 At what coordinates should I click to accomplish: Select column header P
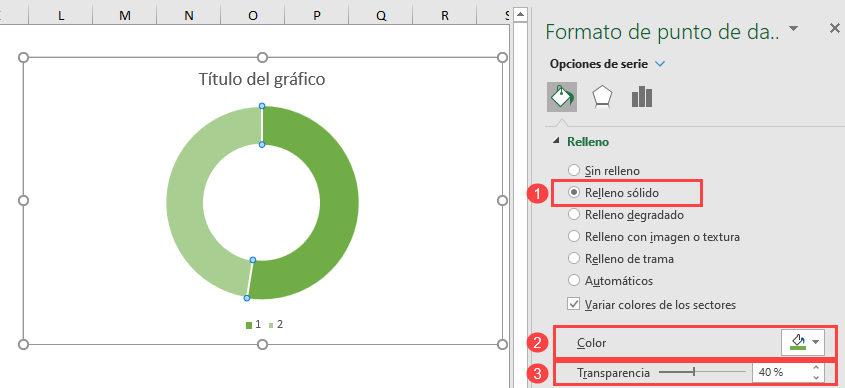(317, 16)
